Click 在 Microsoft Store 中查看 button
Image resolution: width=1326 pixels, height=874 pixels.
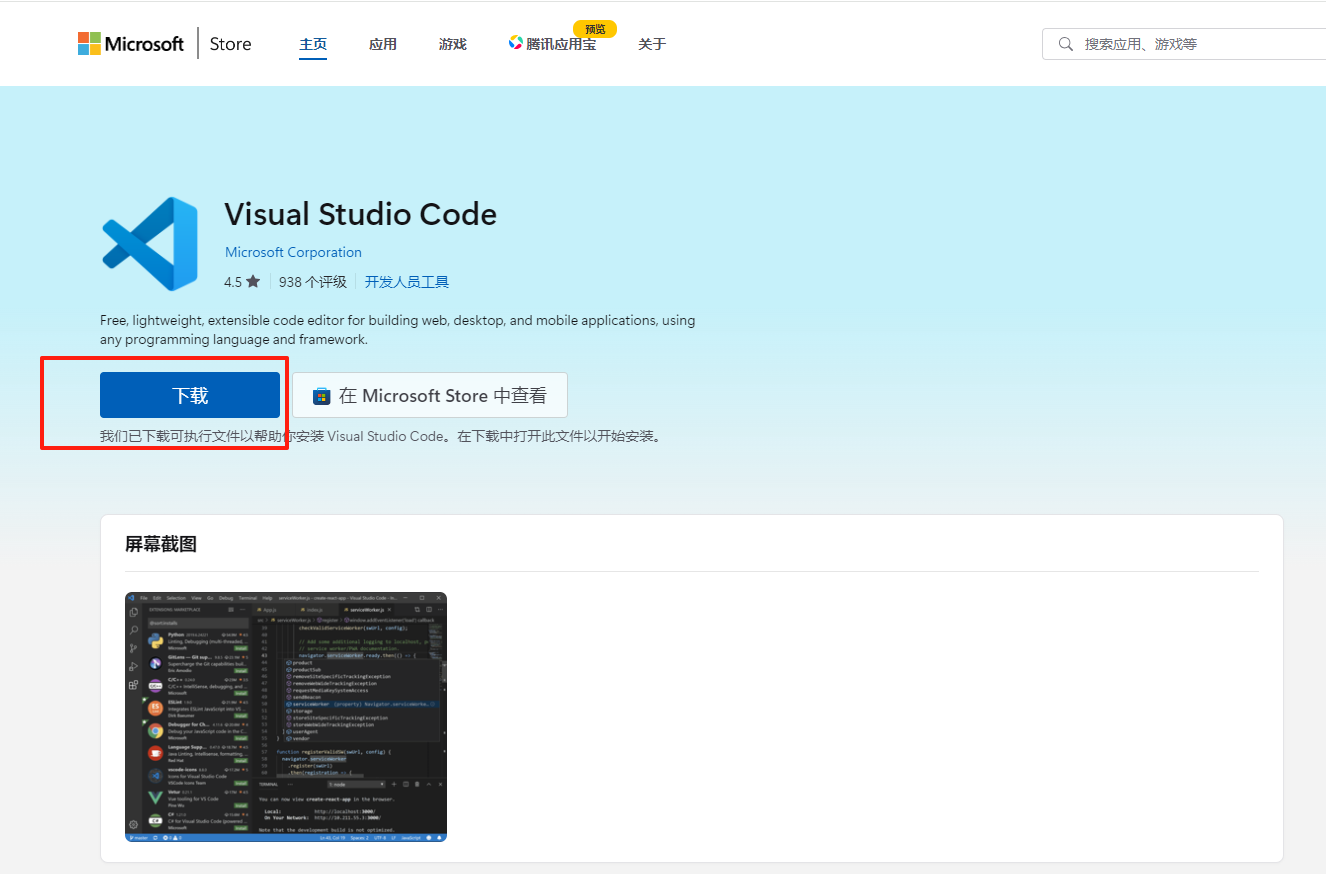point(430,395)
